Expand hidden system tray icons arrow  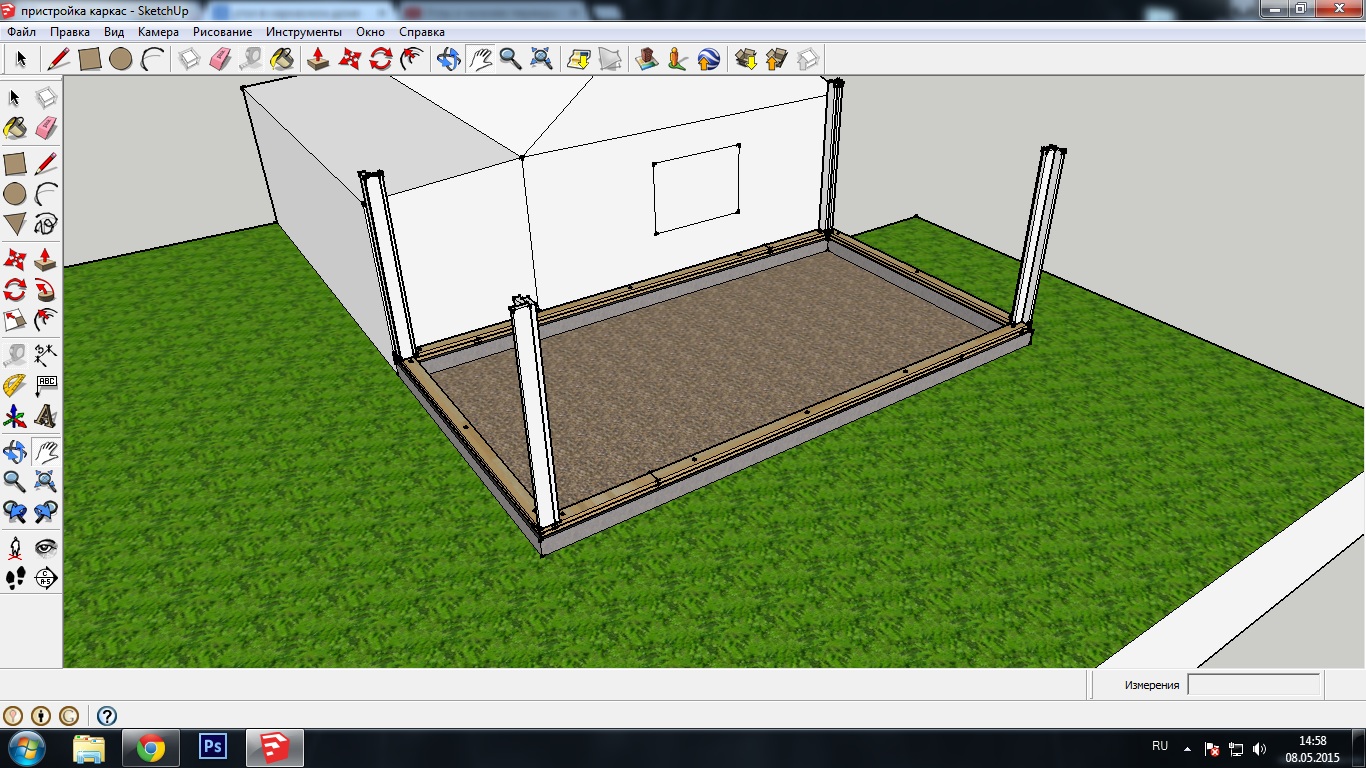[1187, 748]
